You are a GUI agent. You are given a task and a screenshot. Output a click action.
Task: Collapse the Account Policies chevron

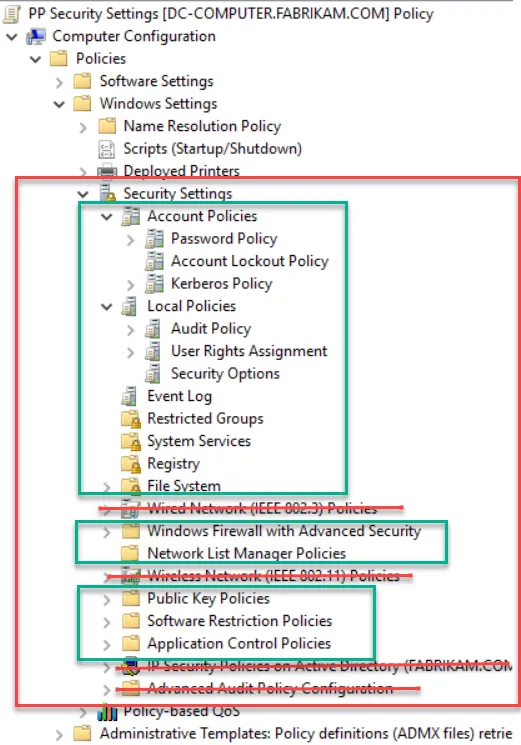(107, 217)
